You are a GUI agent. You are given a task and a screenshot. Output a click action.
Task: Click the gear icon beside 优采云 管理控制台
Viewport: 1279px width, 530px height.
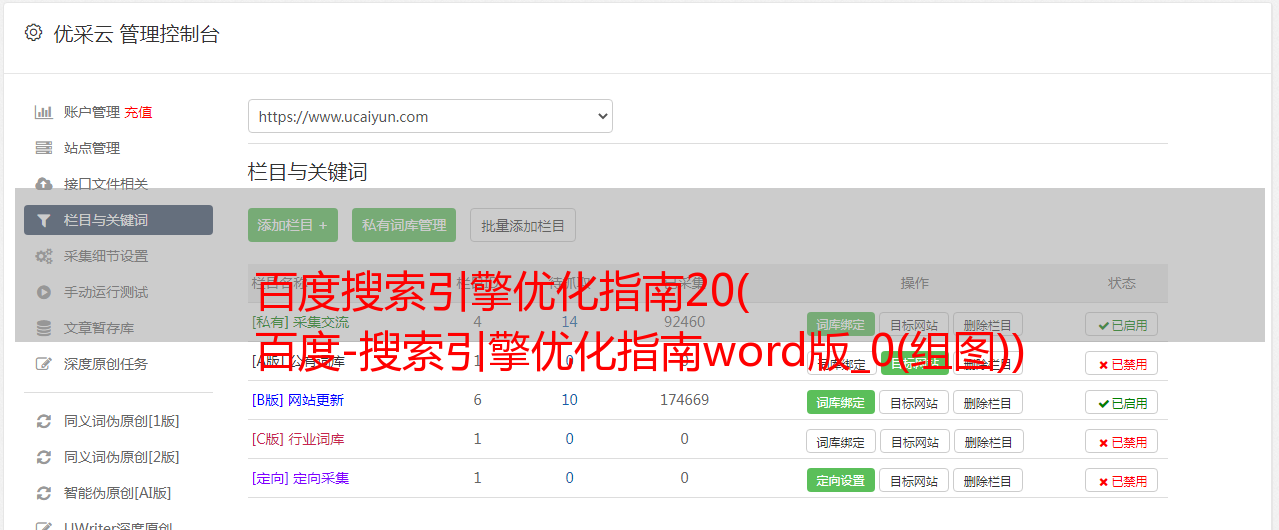[x=33, y=33]
